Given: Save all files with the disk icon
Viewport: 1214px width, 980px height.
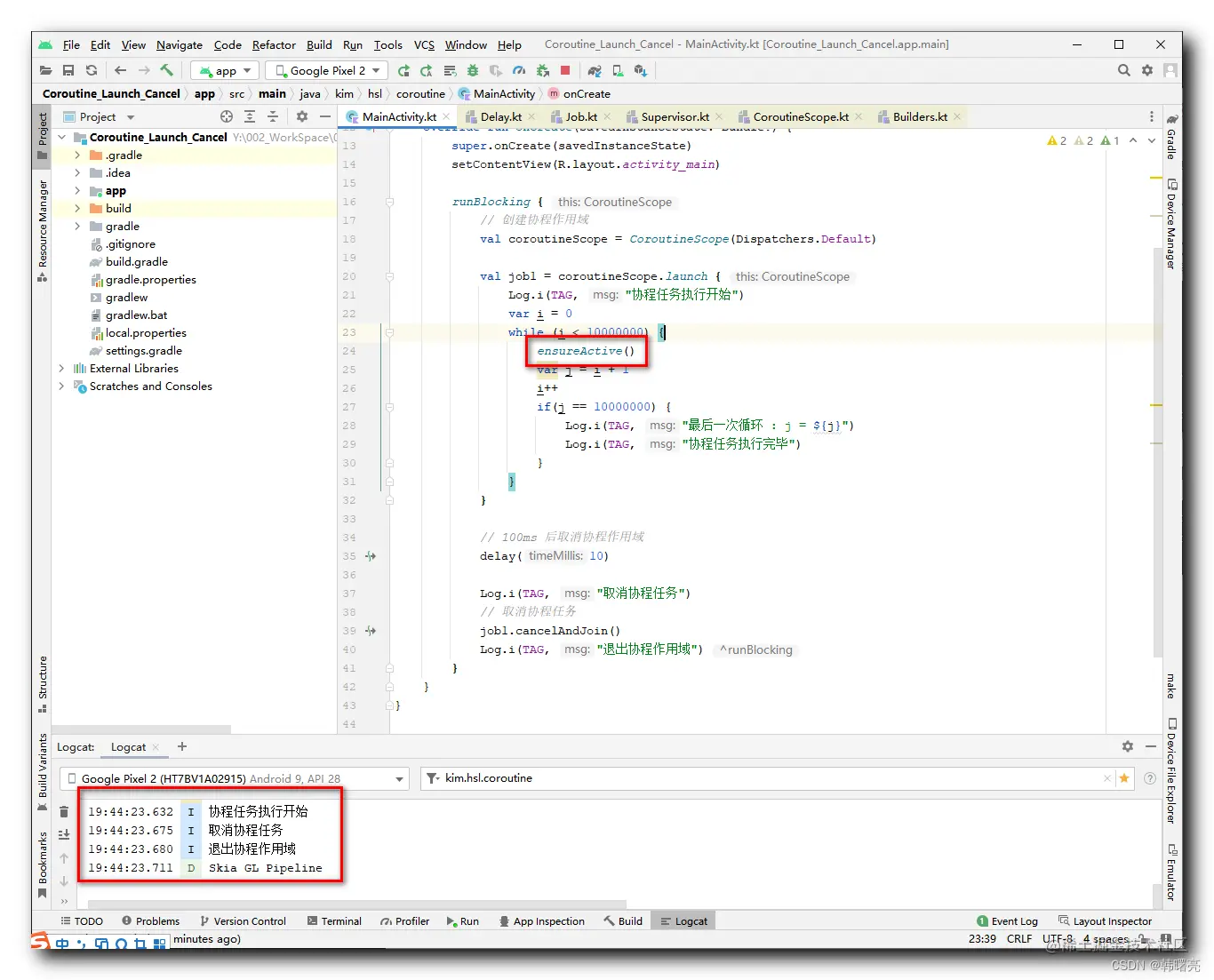Looking at the screenshot, I should coord(68,70).
